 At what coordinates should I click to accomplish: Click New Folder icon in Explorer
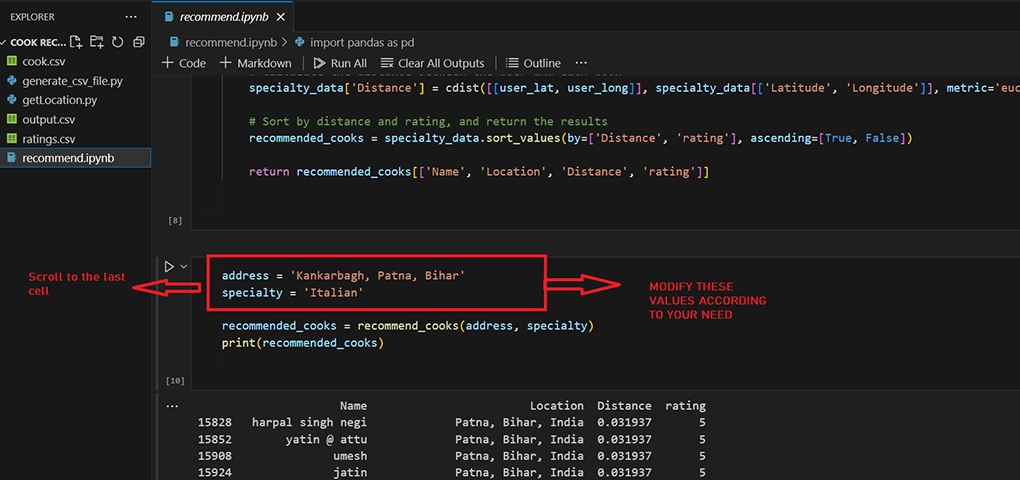click(97, 42)
